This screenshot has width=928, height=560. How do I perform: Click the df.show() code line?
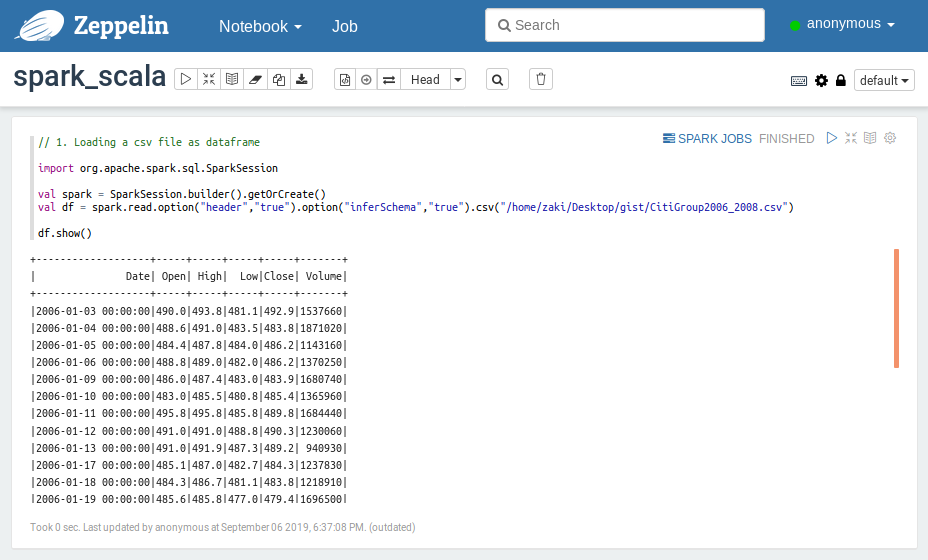65,233
